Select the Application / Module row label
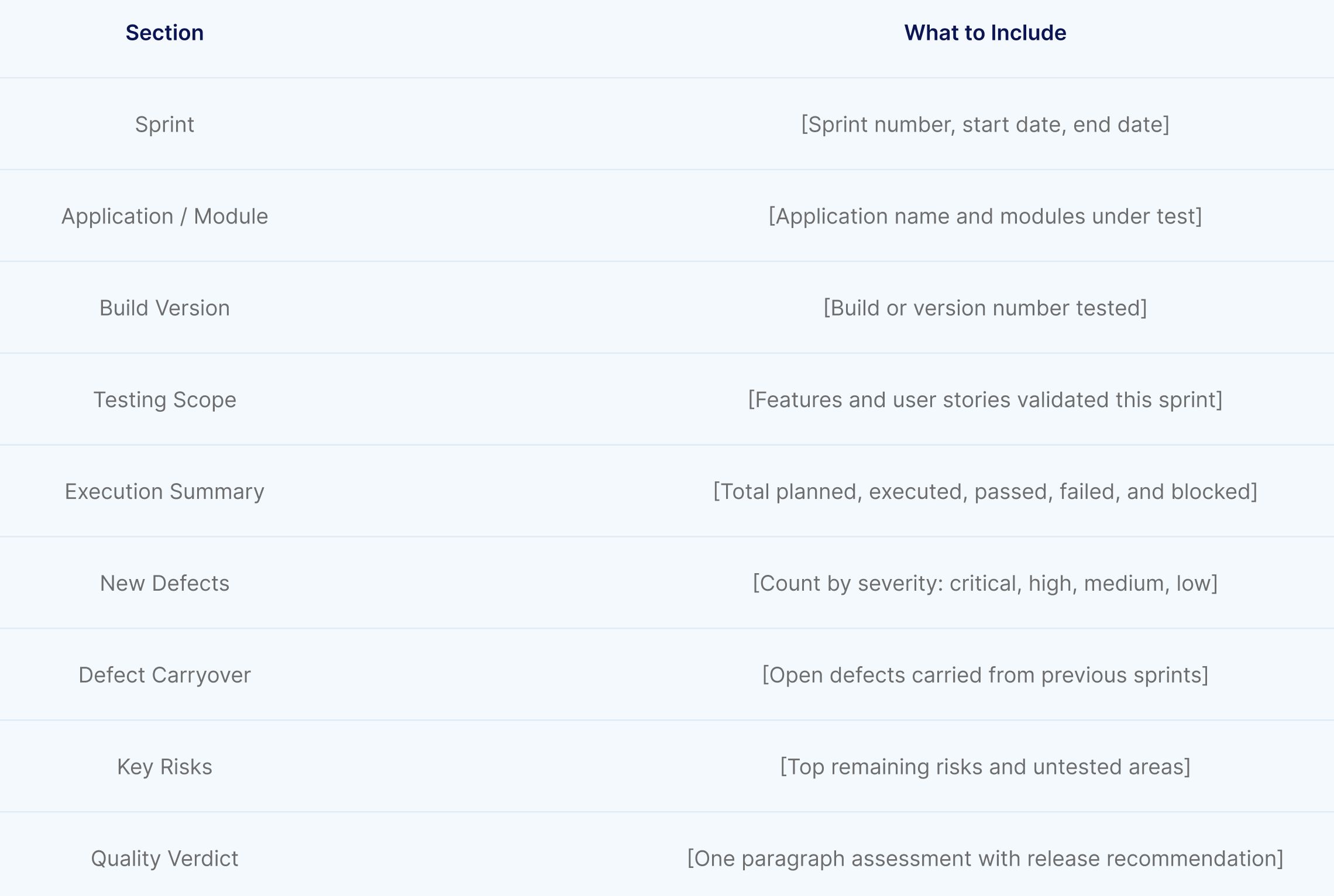 click(165, 215)
